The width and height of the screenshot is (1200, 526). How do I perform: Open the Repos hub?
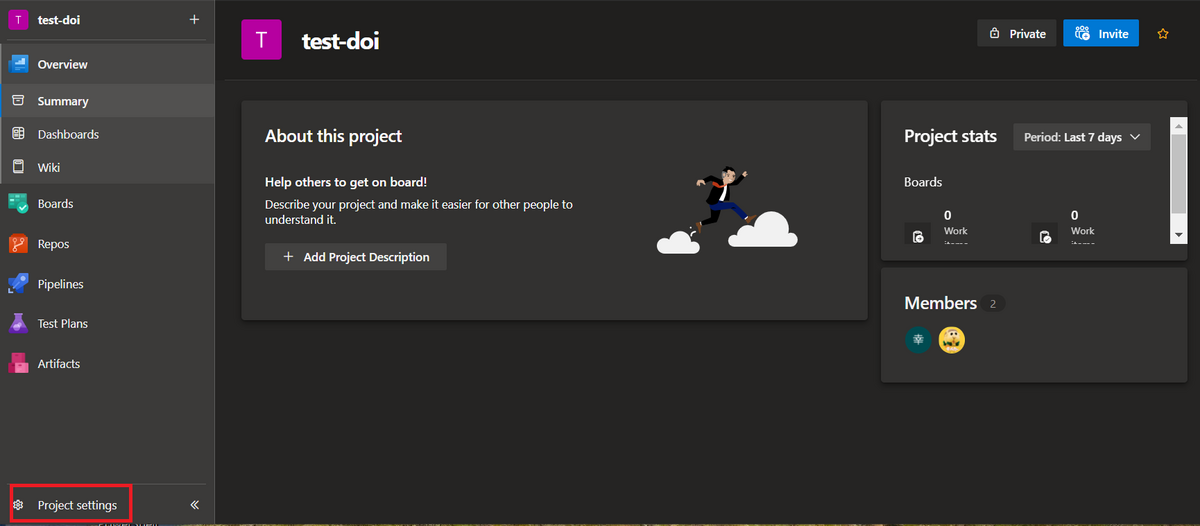pos(107,243)
